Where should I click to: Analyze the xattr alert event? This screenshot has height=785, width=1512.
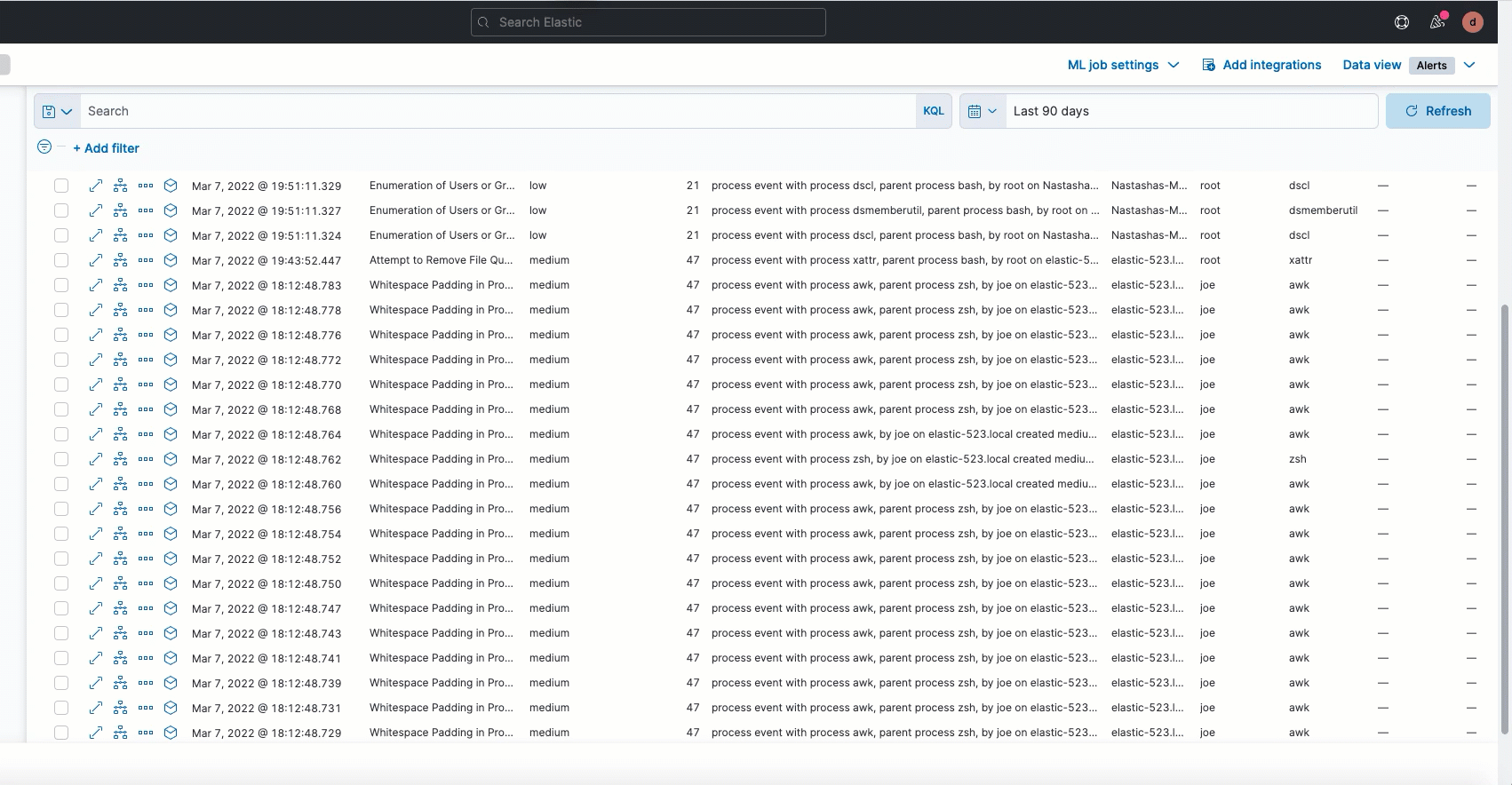[x=121, y=260]
